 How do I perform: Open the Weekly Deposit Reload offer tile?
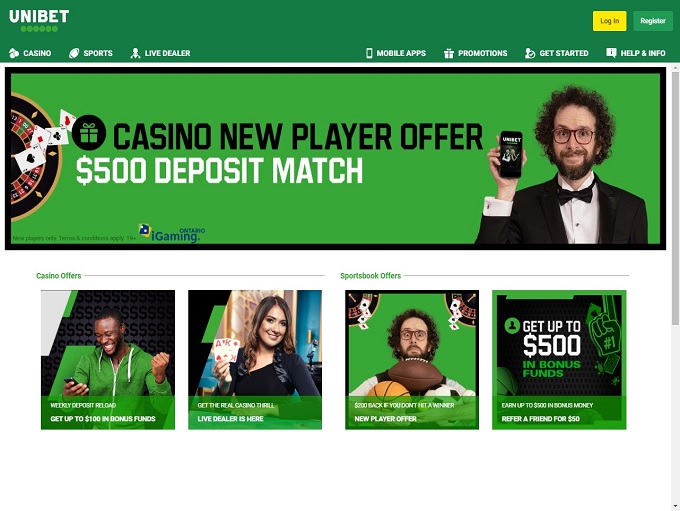click(x=108, y=360)
